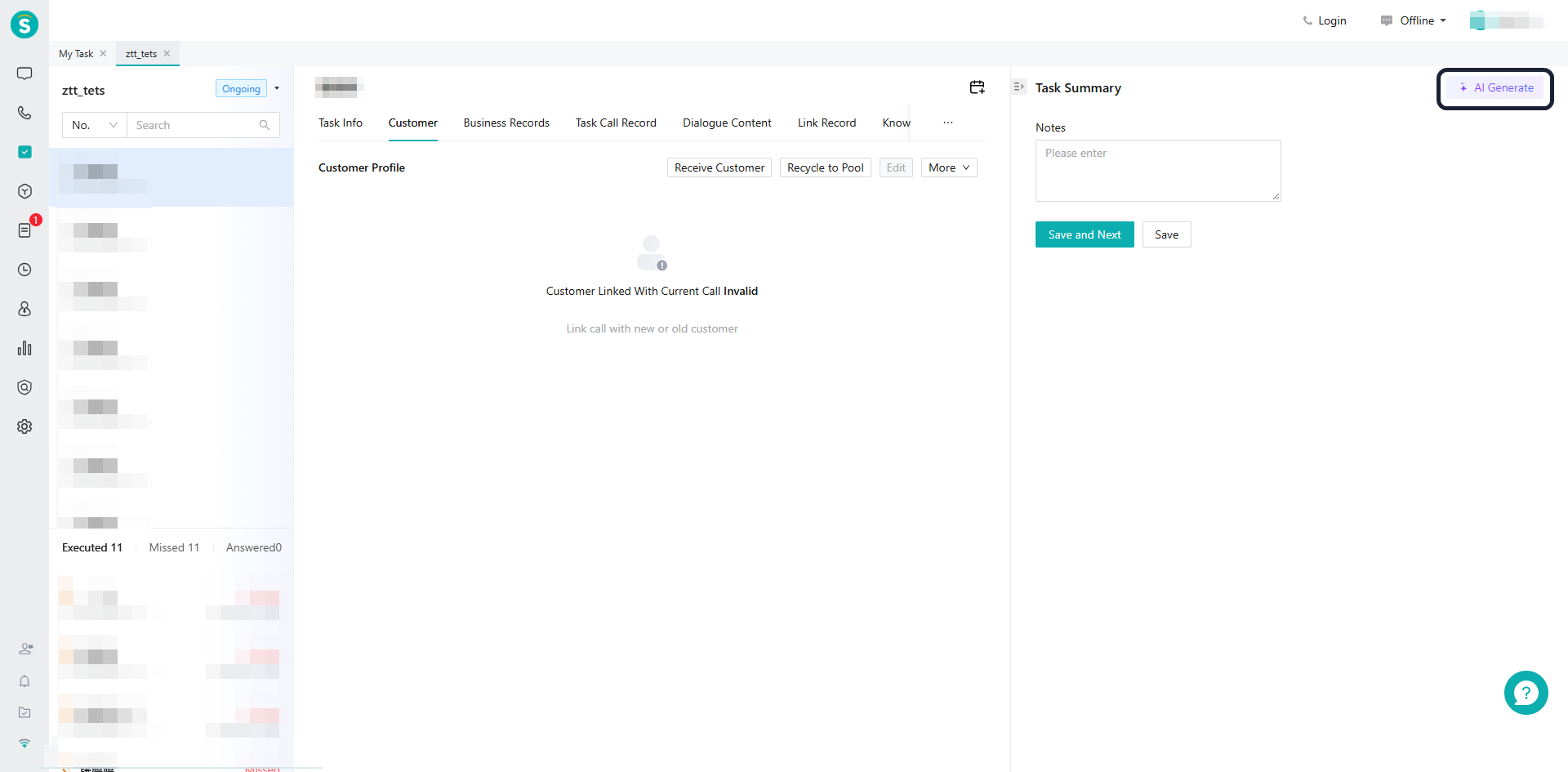Image resolution: width=1568 pixels, height=772 pixels.
Task: Show the Answered0 call list
Action: pyautogui.click(x=254, y=547)
